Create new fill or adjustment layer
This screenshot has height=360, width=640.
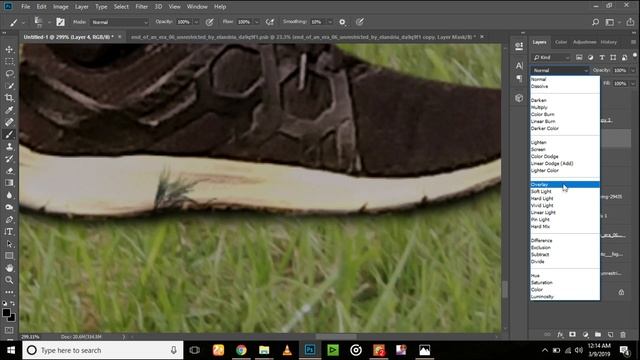(585, 334)
